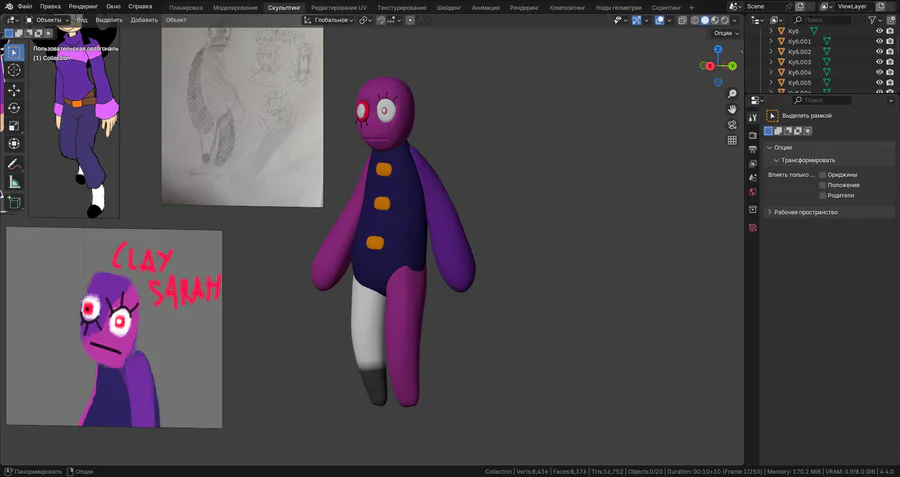
Task: Open the Texture properties checker tab
Action: (753, 227)
